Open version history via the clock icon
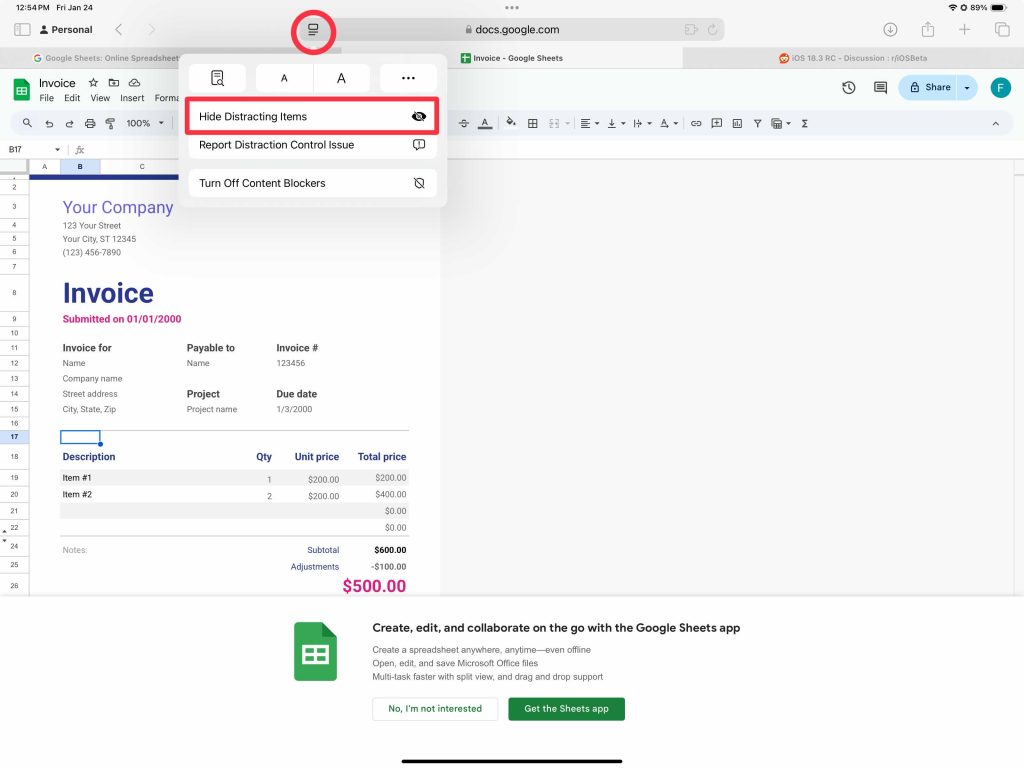Image resolution: width=1024 pixels, height=768 pixels. pyautogui.click(x=849, y=88)
